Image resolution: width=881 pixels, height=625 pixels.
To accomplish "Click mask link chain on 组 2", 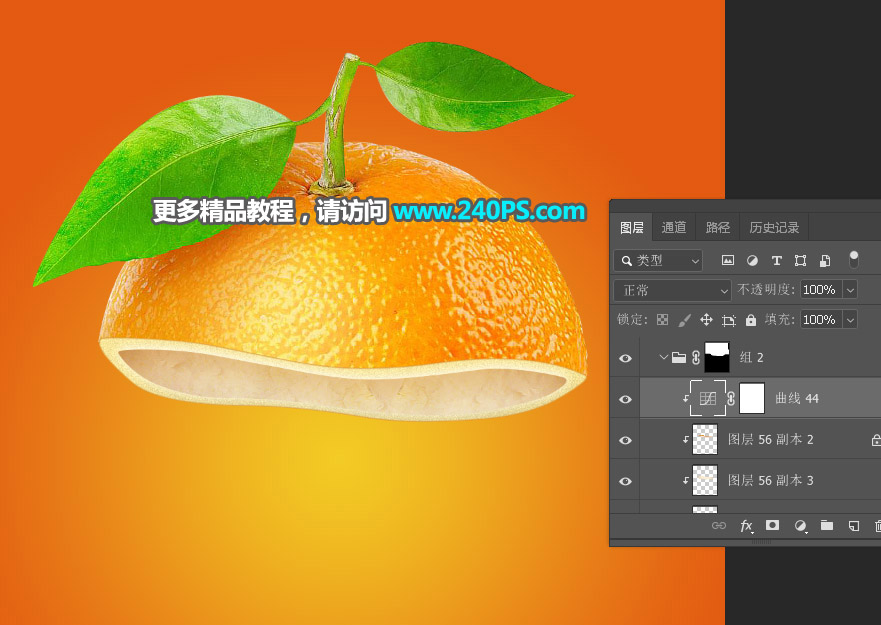I will [x=696, y=357].
